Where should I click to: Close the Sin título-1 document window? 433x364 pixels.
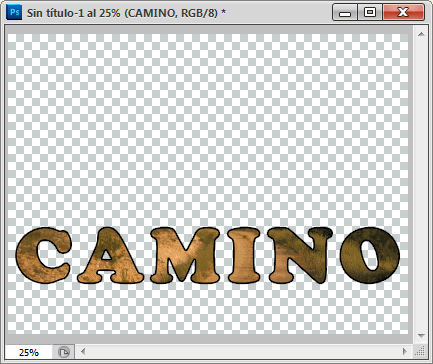[x=403, y=13]
